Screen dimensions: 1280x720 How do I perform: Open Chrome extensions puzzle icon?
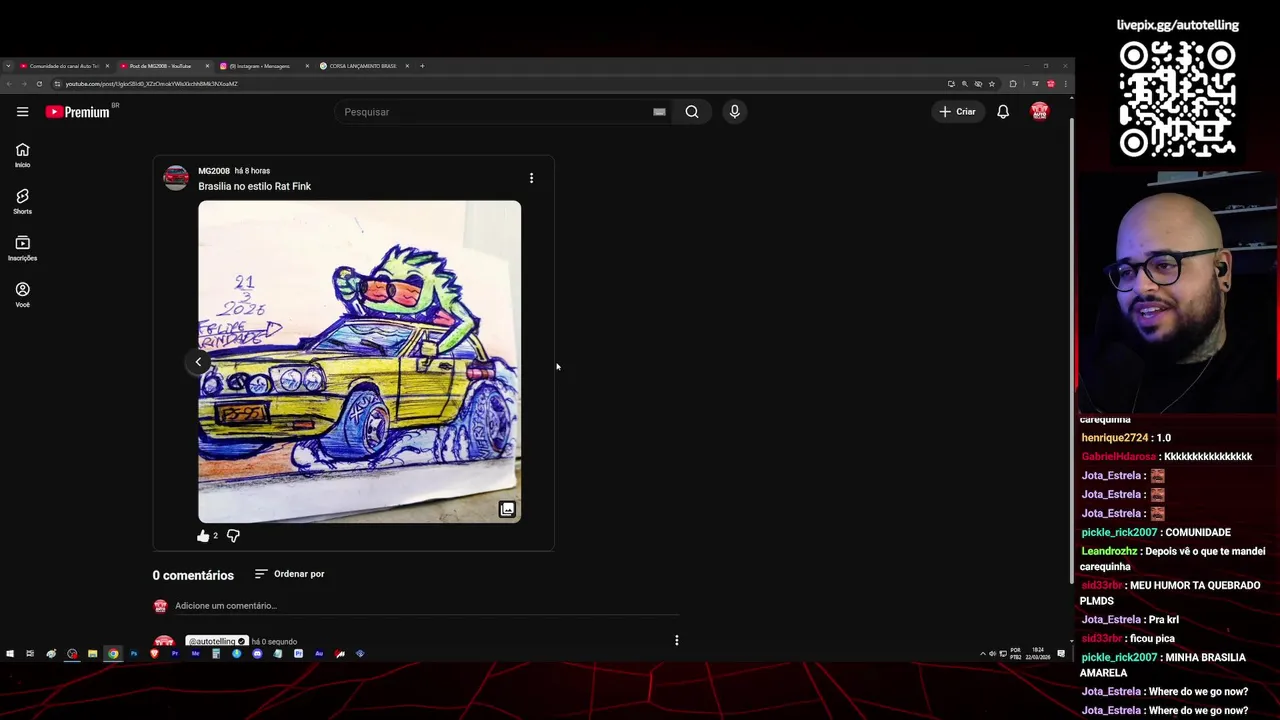[x=1013, y=84]
